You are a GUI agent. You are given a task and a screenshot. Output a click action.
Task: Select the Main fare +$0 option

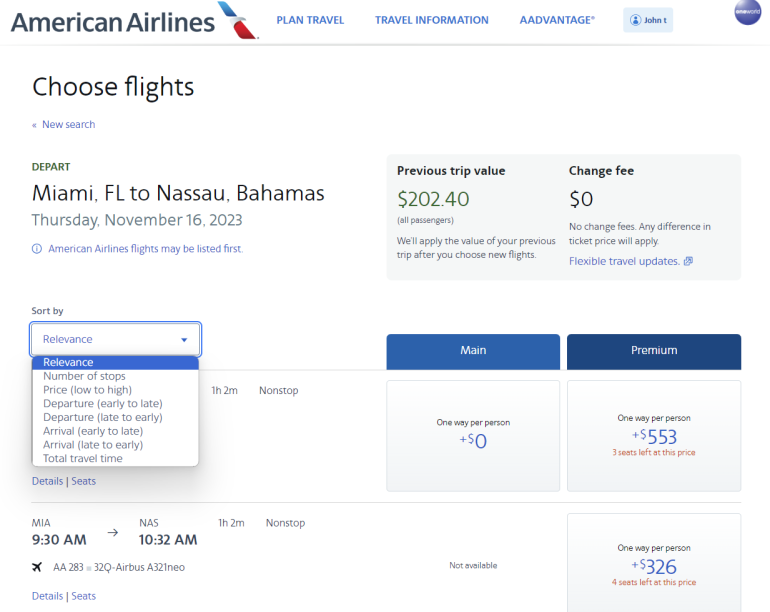473,435
